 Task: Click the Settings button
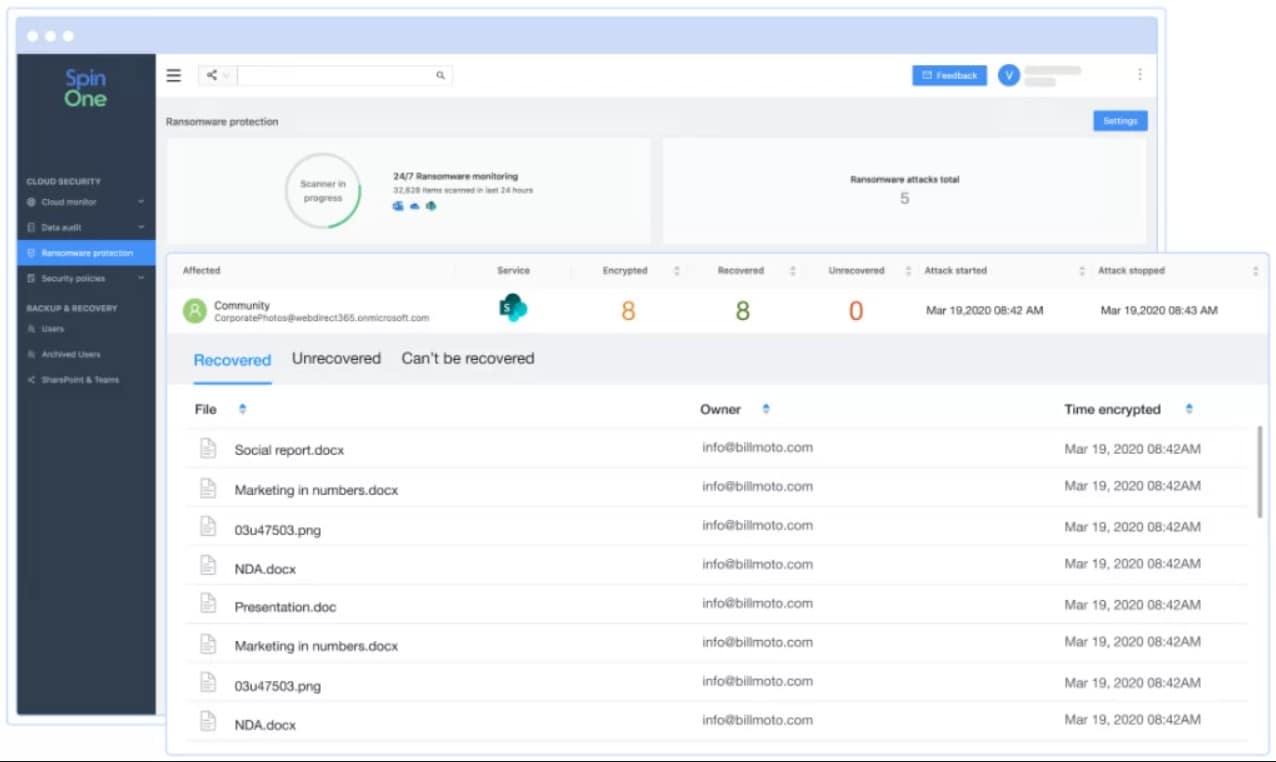tap(1119, 120)
